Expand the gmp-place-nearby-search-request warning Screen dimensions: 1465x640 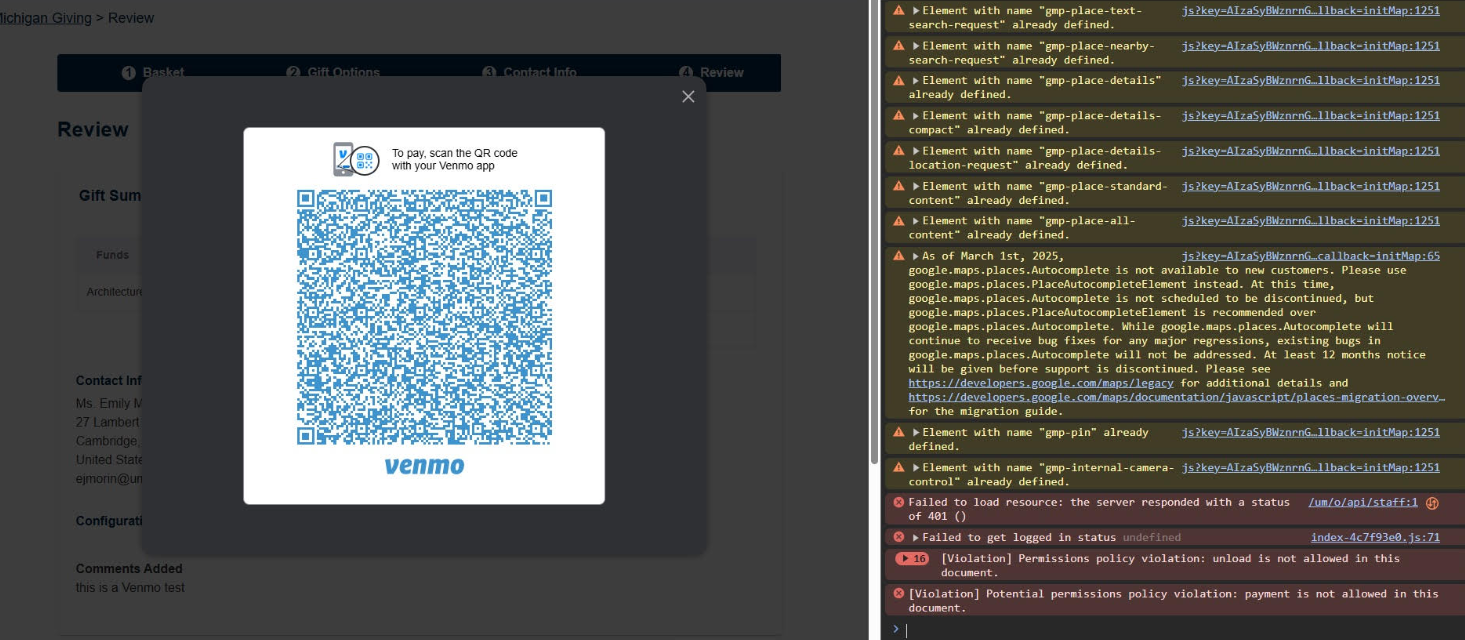(x=916, y=45)
